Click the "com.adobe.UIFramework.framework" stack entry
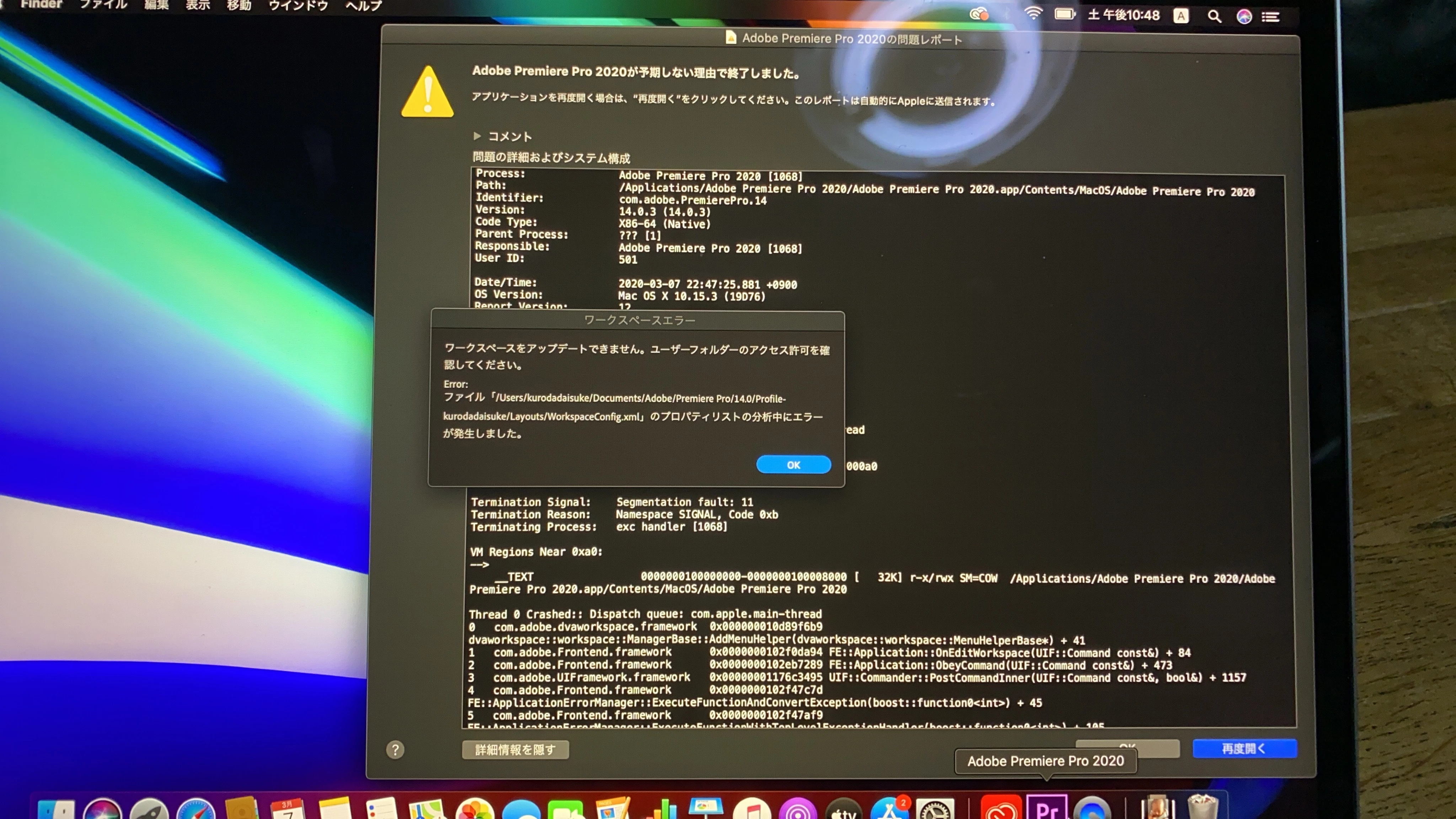 (592, 677)
